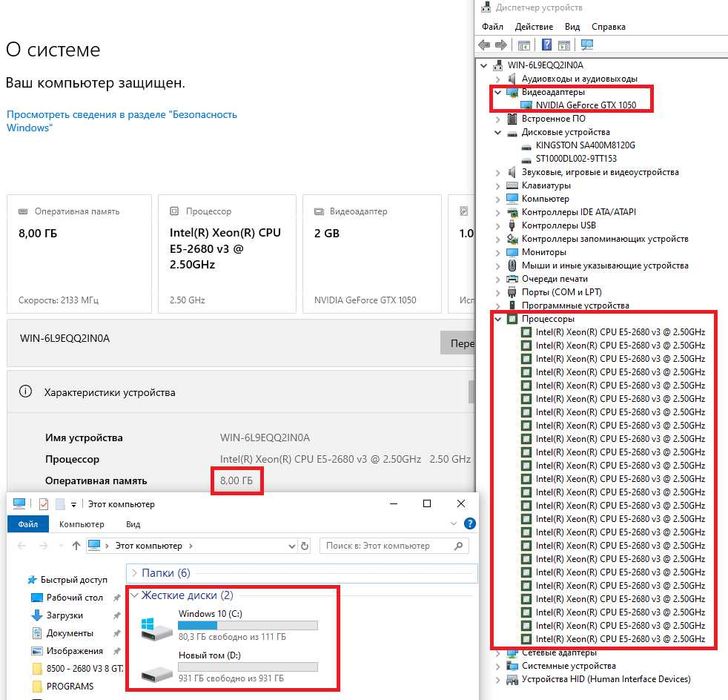This screenshot has width=728, height=700.
Task: Click the Forward arrow in Device Manager toolbar
Action: point(500,45)
